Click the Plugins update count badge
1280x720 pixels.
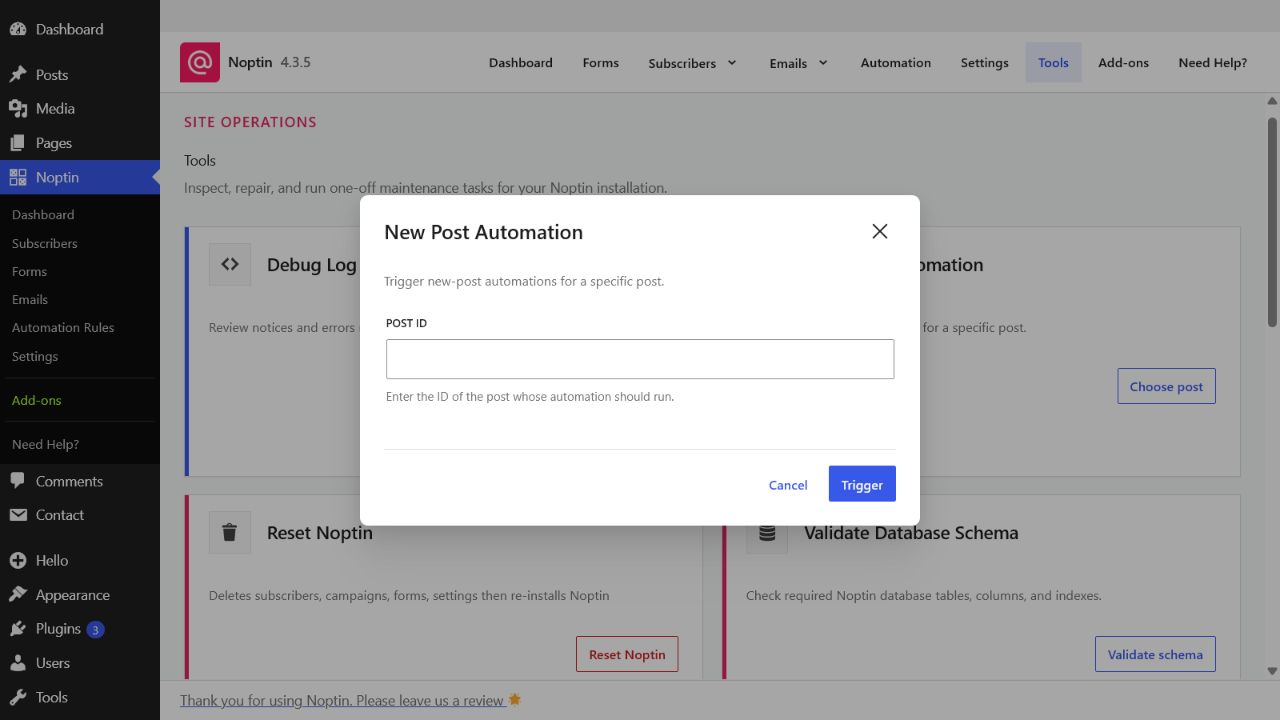point(95,630)
